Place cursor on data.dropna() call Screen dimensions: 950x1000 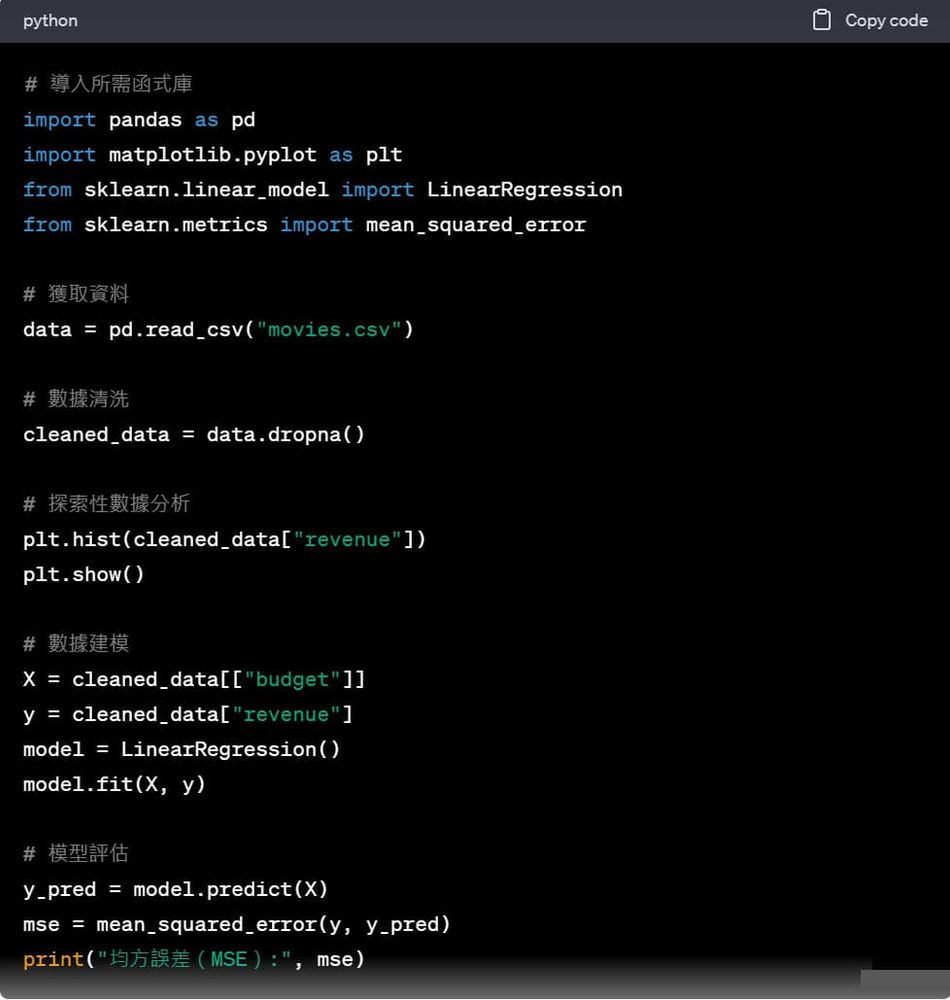(x=285, y=434)
